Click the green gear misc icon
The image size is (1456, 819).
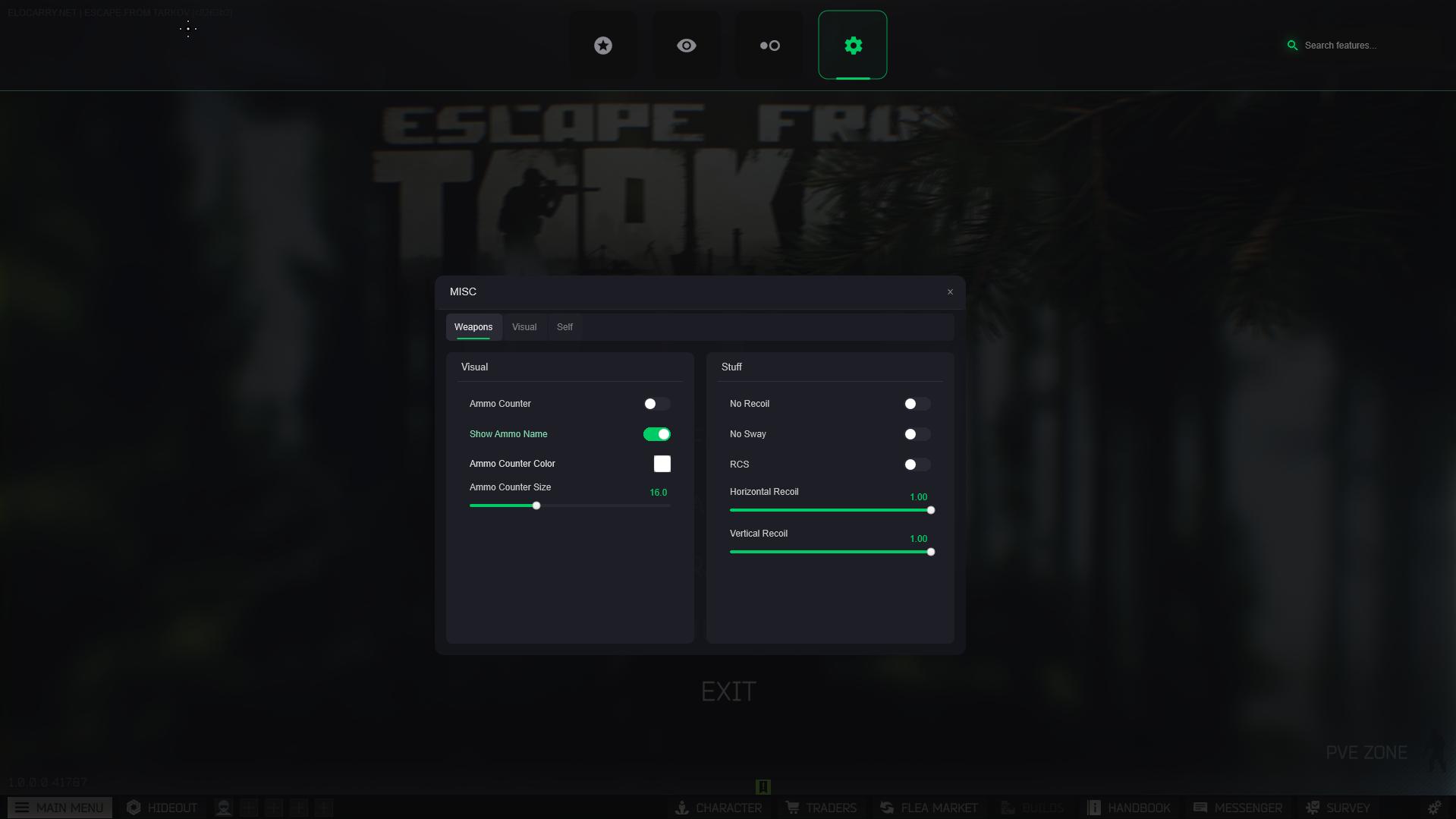853,46
